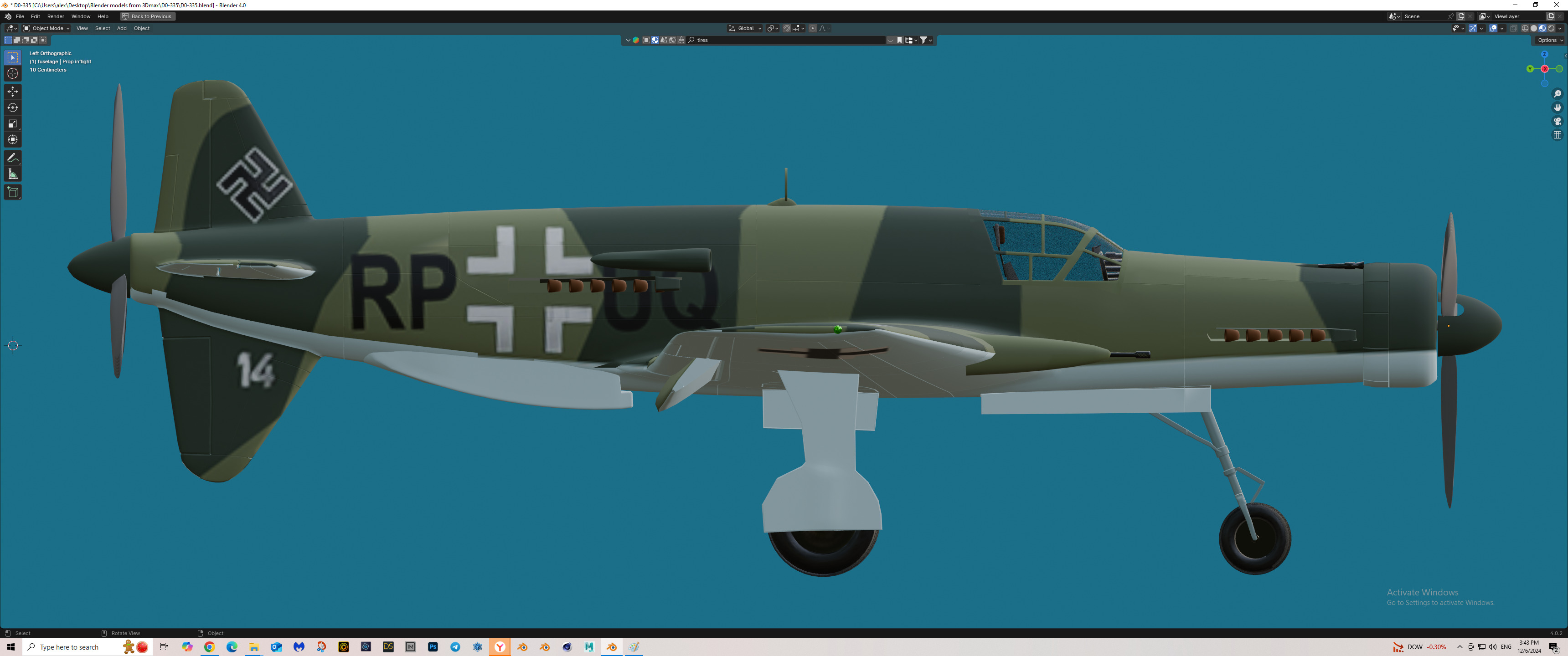Open the Help menu
Image resolution: width=1568 pixels, height=656 pixels.
(103, 16)
